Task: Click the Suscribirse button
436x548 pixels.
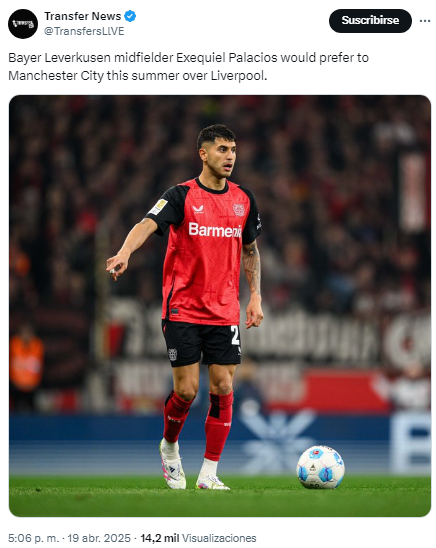Action: pyautogui.click(x=370, y=21)
